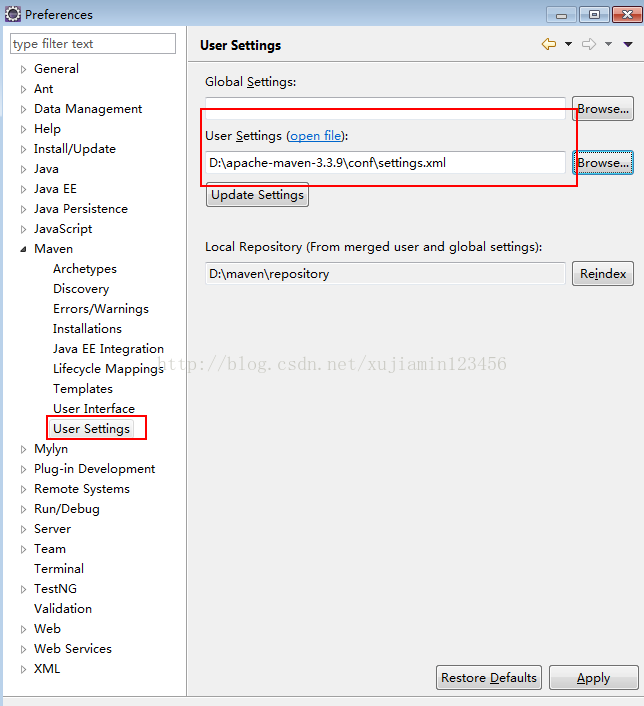Select Templates under Maven
Screen dimensions: 644x706
83,389
